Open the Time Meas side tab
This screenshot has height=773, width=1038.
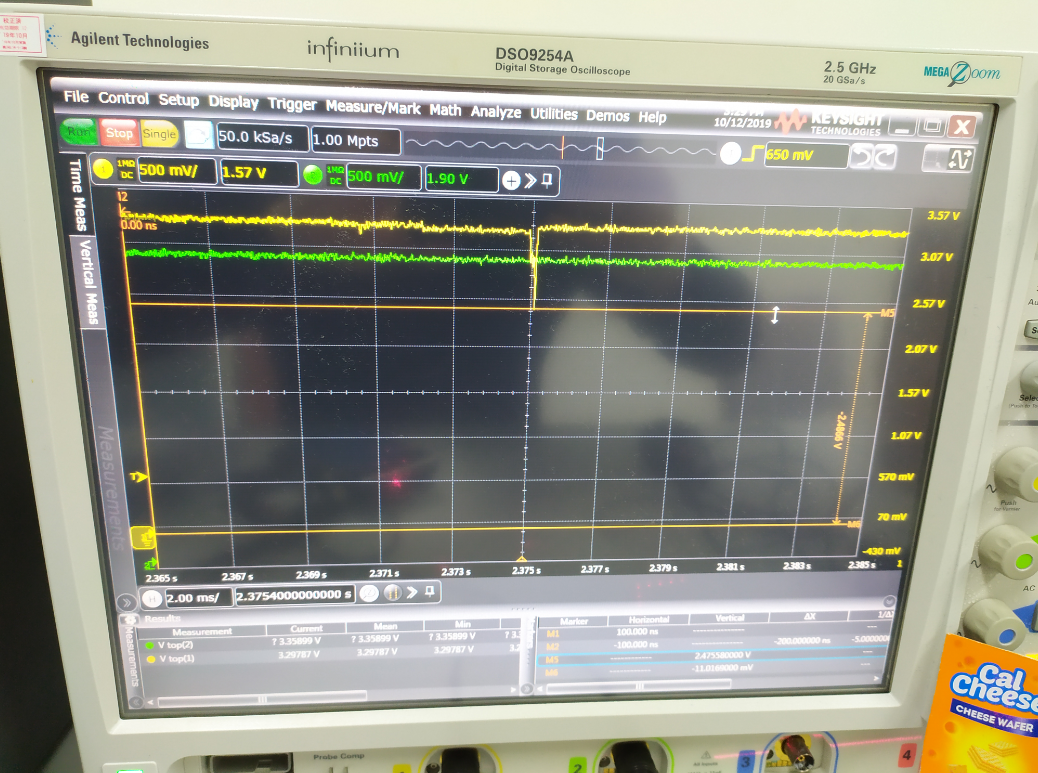click(x=77, y=194)
